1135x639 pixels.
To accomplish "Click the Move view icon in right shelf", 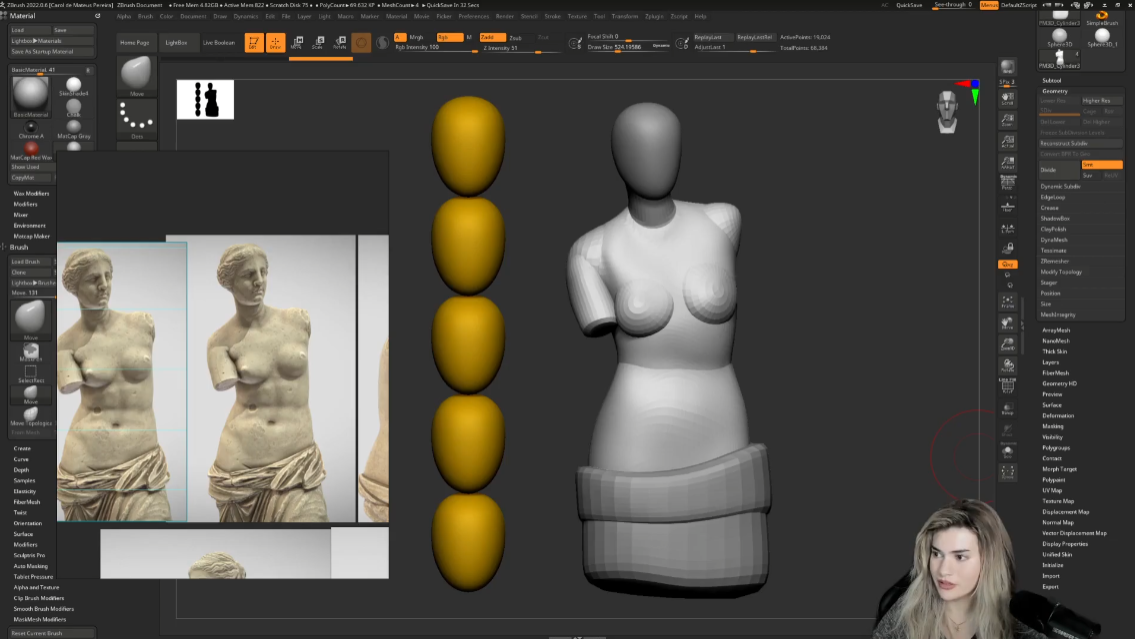I will [1007, 323].
